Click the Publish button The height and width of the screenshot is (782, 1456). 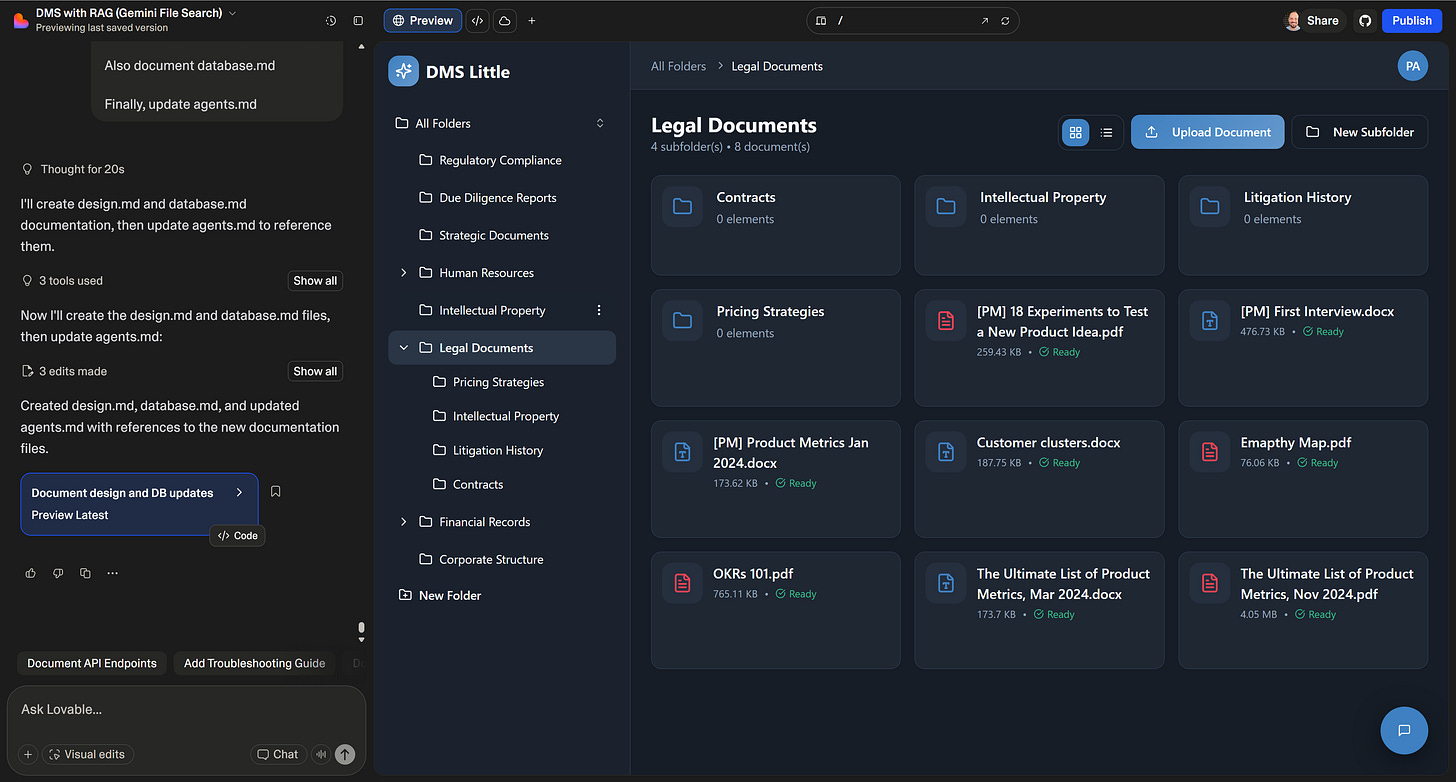pyautogui.click(x=1411, y=20)
